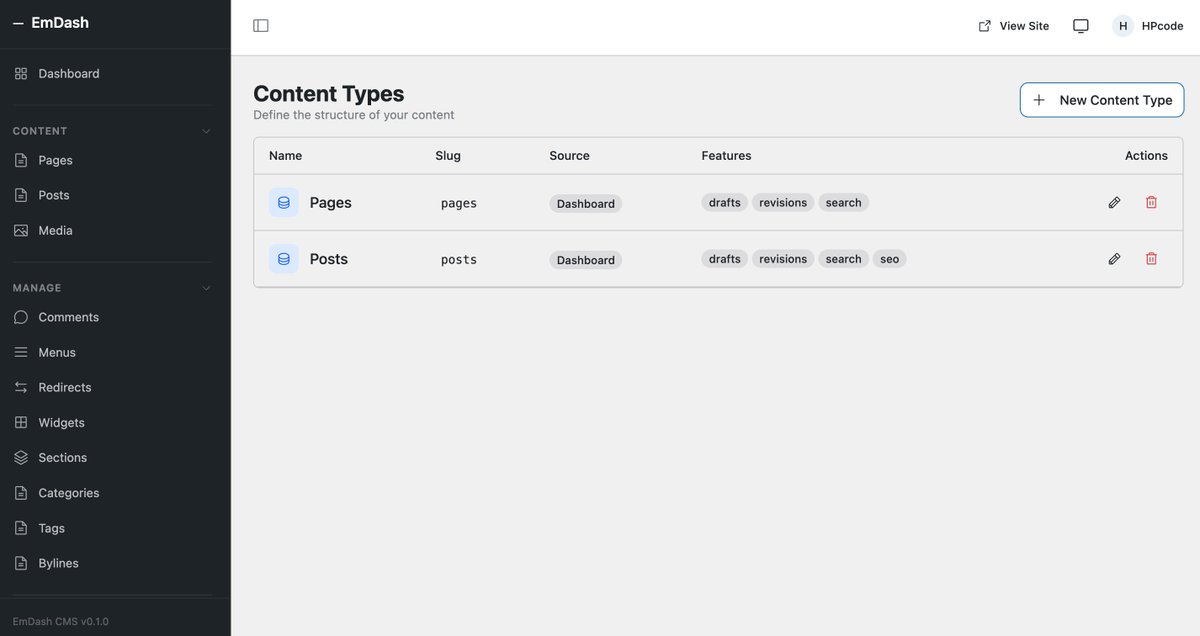Click the Pages document icon in sidebar
The height and width of the screenshot is (636, 1200).
[x=21, y=160]
